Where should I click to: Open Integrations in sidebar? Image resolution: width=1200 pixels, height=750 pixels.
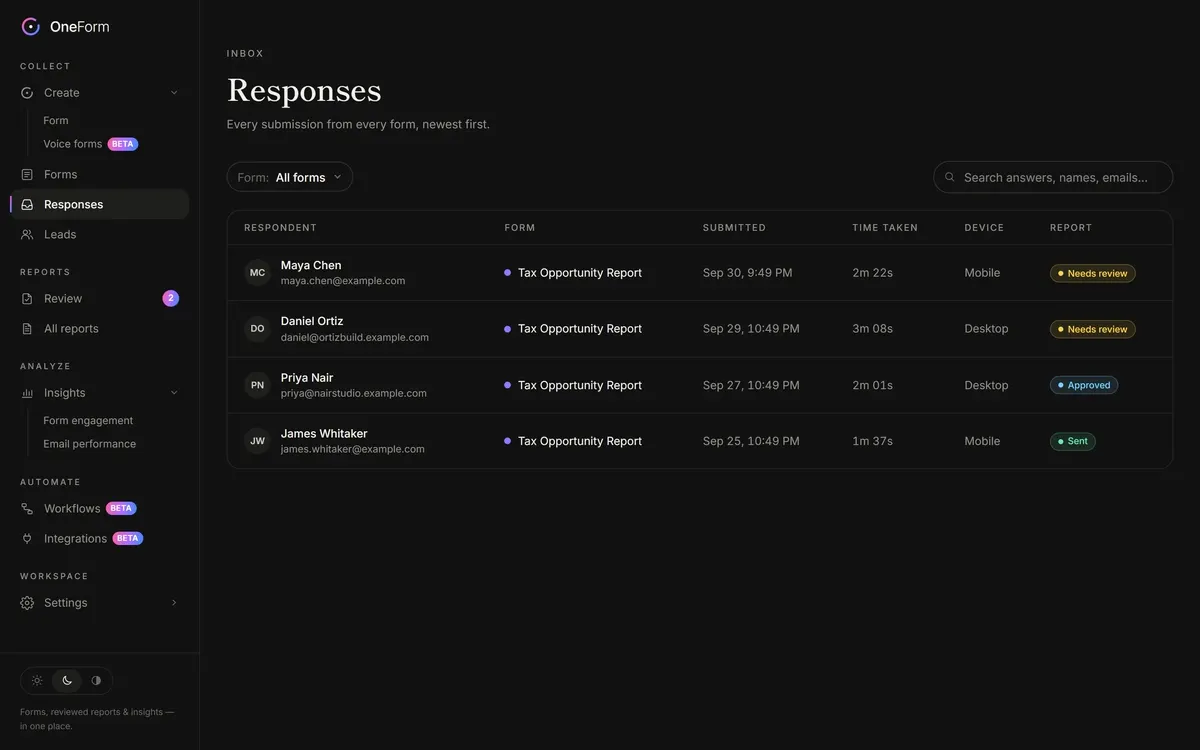point(99,539)
